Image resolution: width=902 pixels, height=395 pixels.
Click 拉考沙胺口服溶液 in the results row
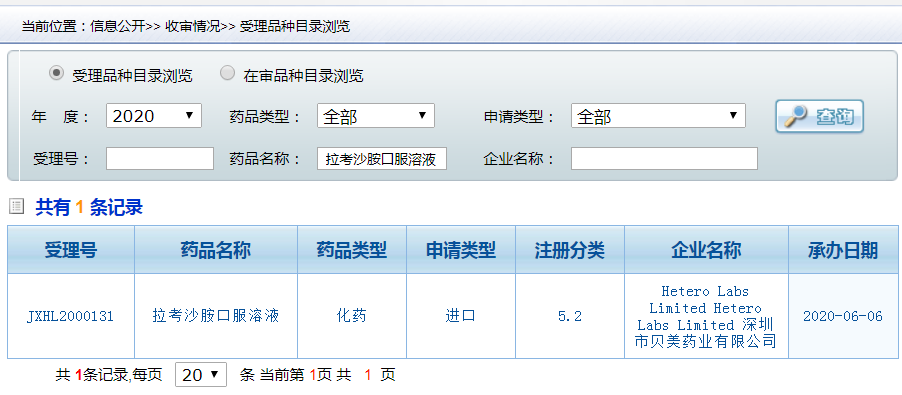[216, 316]
